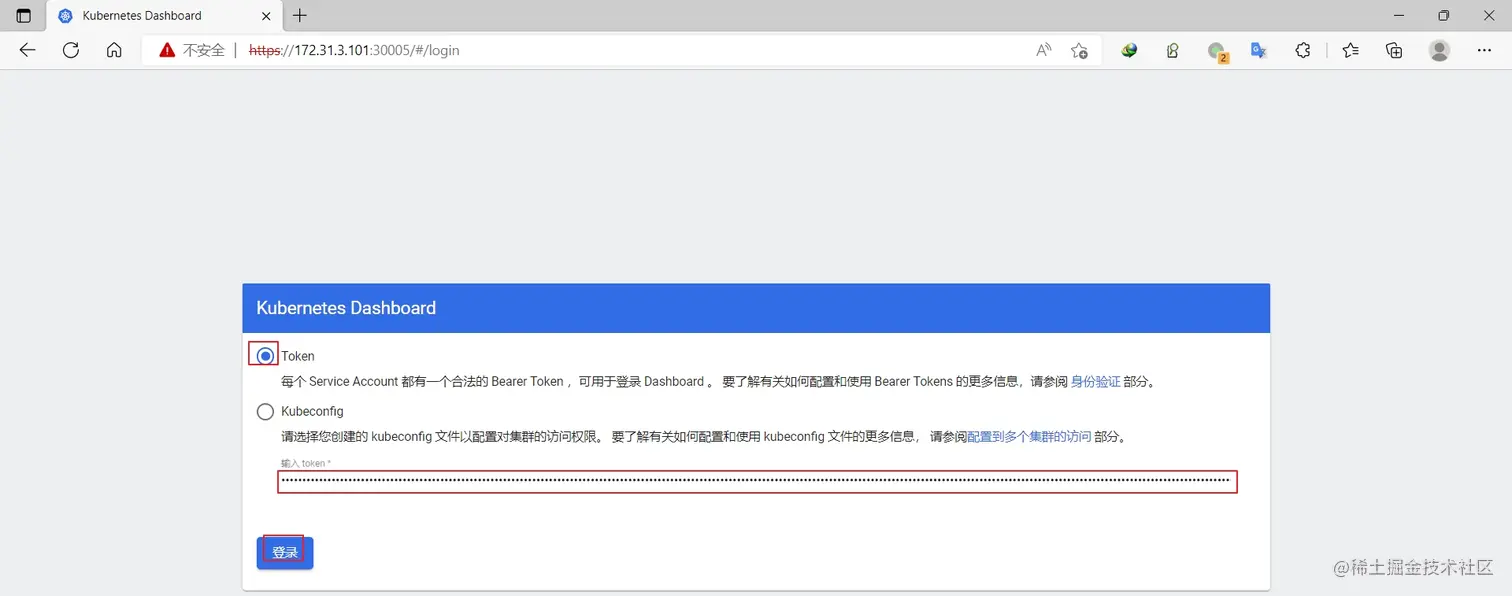Refresh the current page

[71, 50]
